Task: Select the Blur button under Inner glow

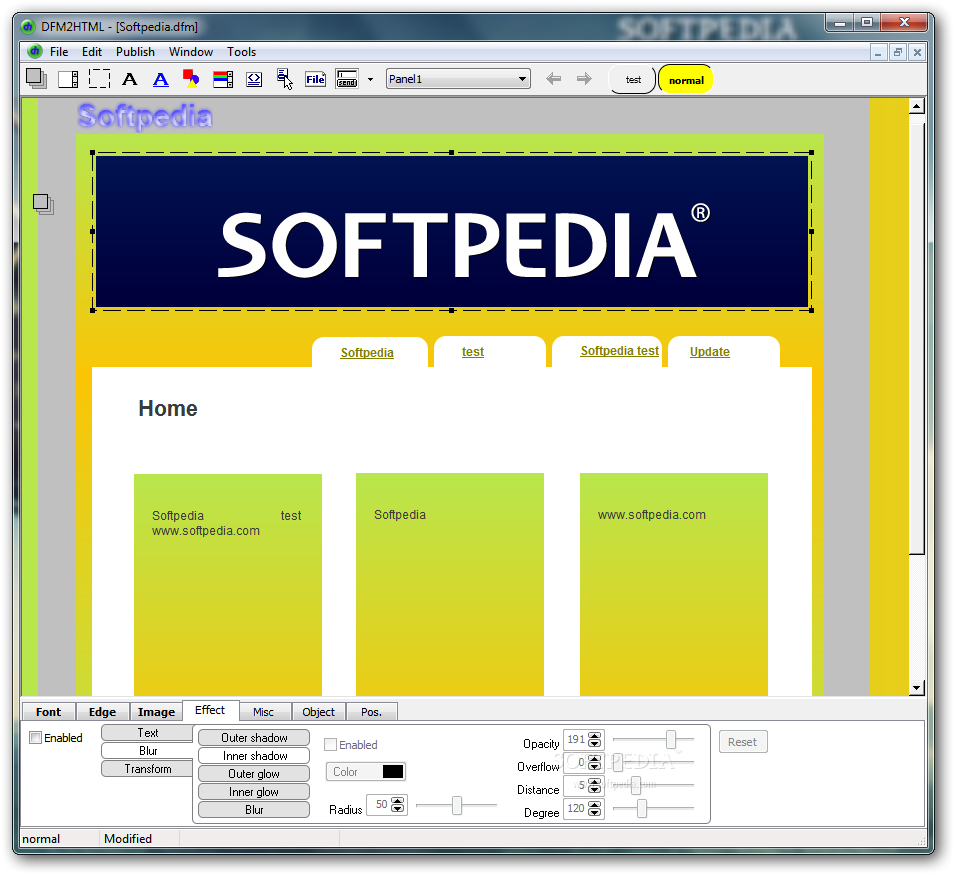Action: [254, 810]
